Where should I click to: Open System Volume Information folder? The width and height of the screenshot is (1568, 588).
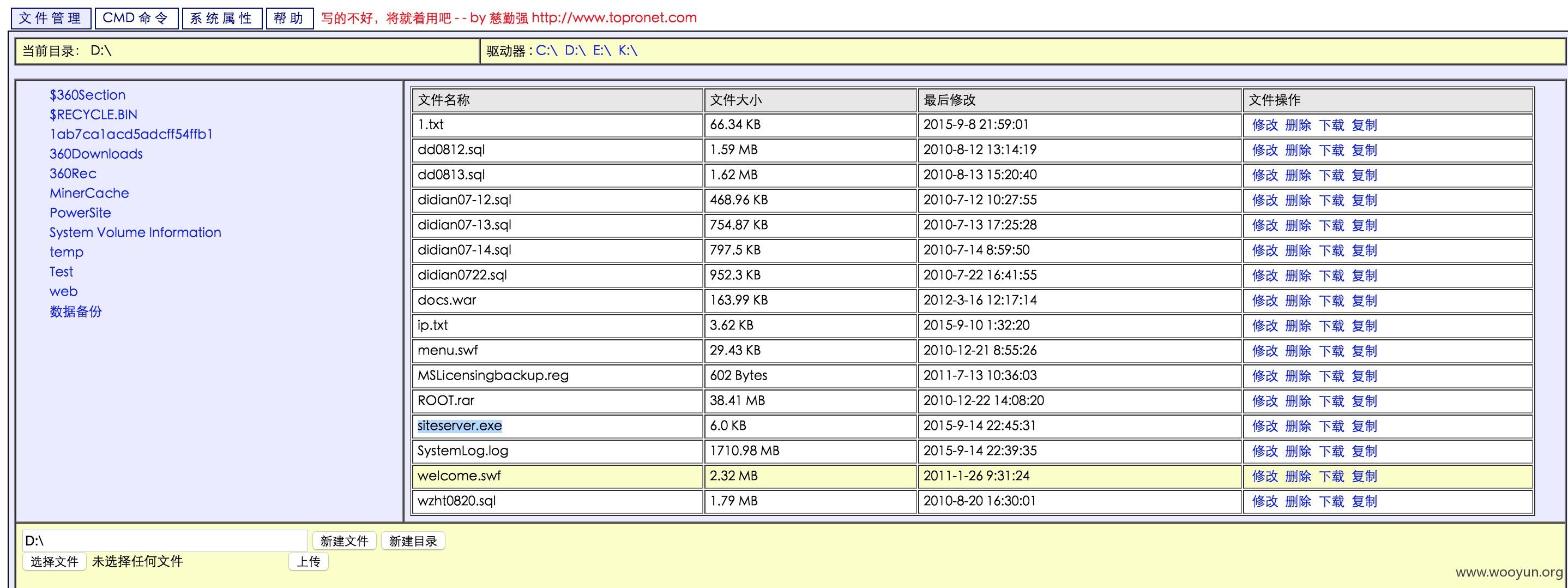pos(135,232)
